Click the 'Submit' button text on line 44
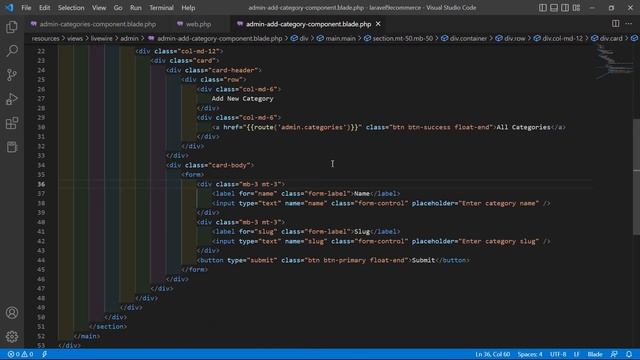This screenshot has height=360, width=640. pyautogui.click(x=423, y=260)
